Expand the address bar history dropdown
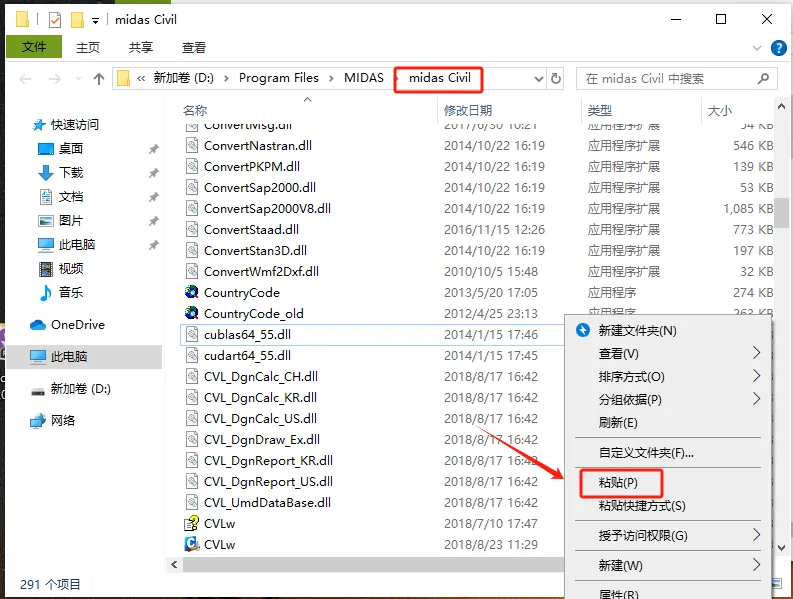Image resolution: width=793 pixels, height=599 pixels. (x=539, y=79)
